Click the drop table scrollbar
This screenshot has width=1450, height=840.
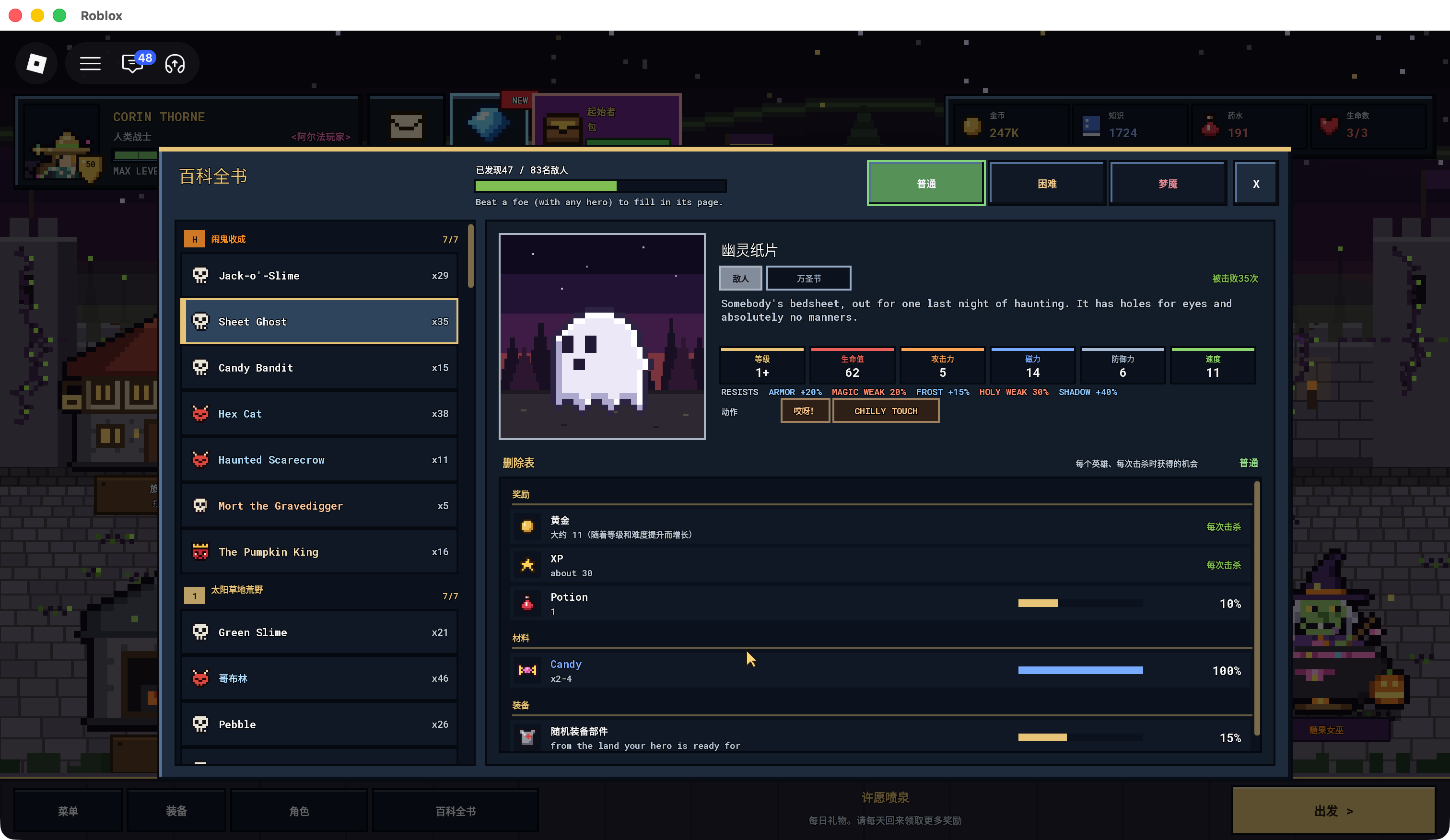[x=1257, y=607]
